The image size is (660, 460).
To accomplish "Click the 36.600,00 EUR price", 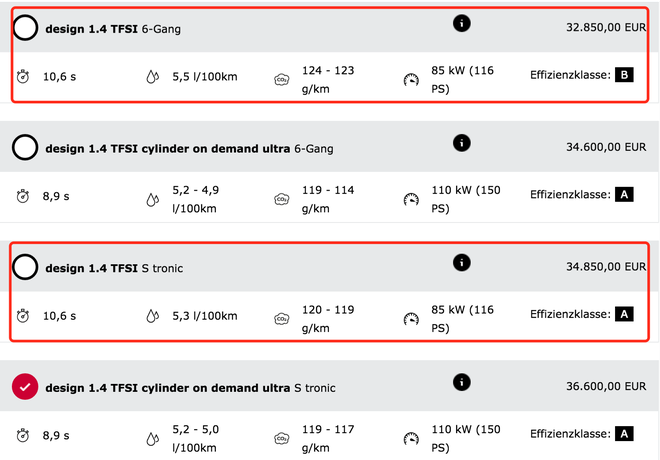I will click(x=605, y=386).
